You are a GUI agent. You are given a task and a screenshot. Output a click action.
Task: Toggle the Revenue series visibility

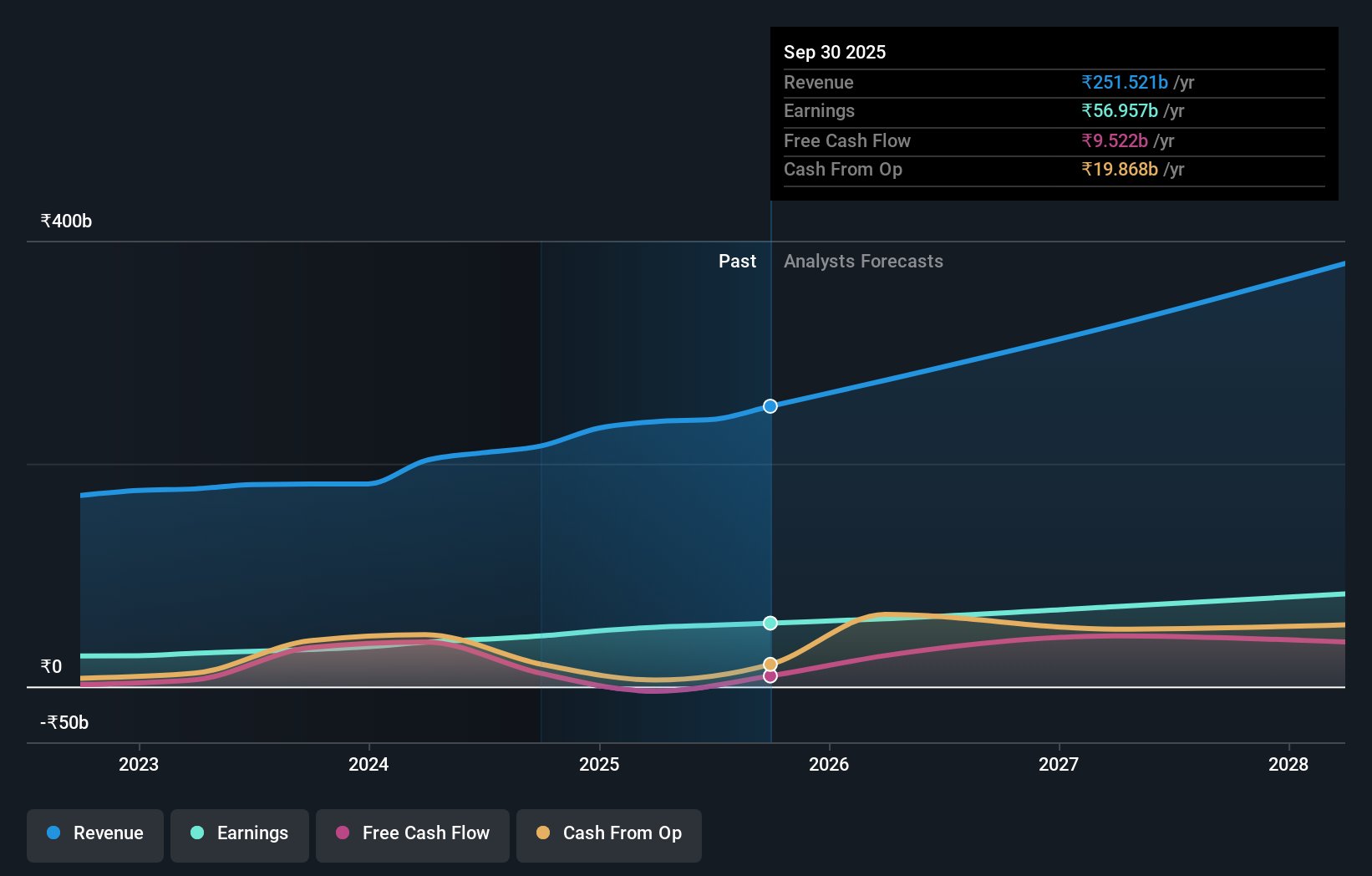[x=94, y=833]
